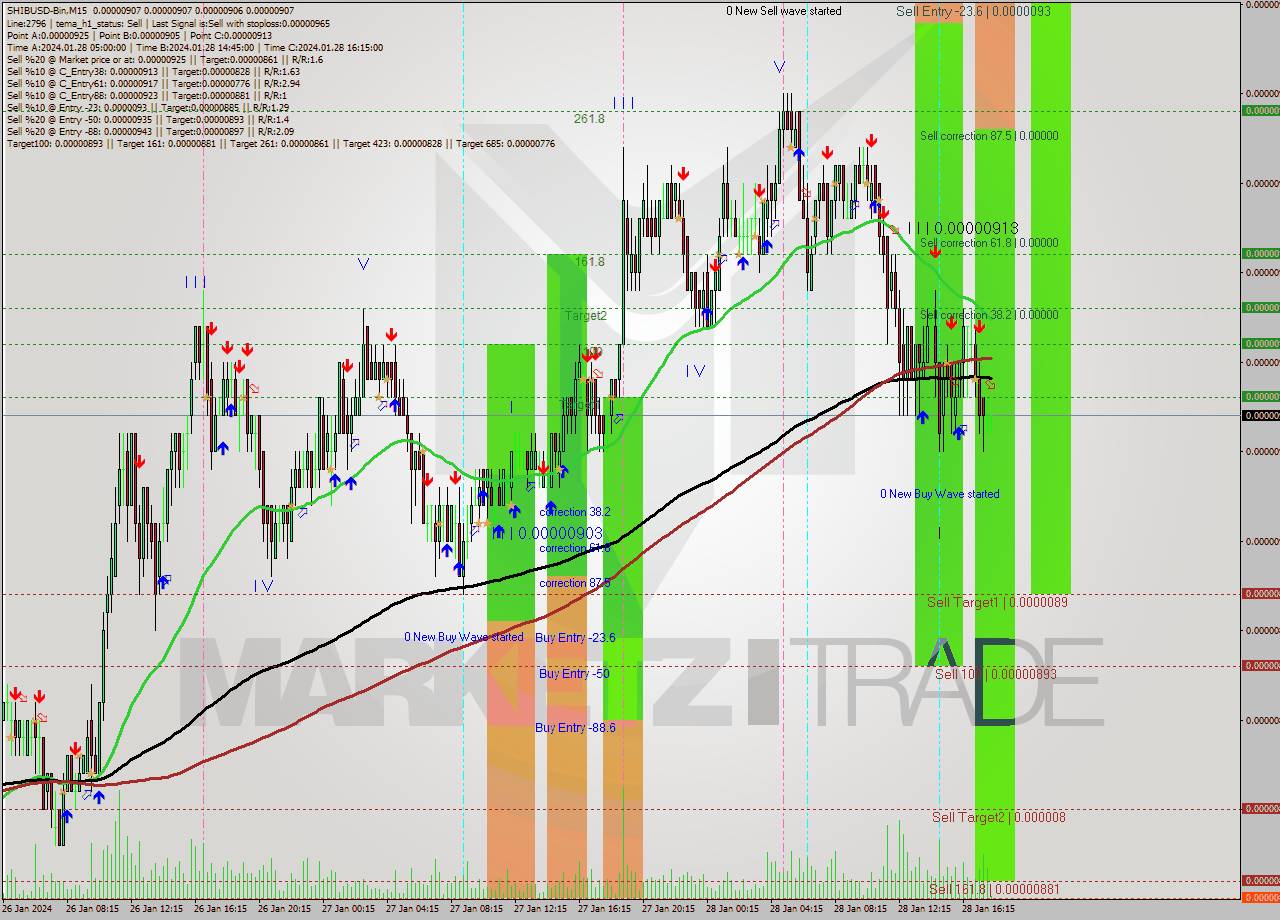1280x920 pixels.
Task: Click the 'Sell correction 87.5' label
Action: coord(989,136)
